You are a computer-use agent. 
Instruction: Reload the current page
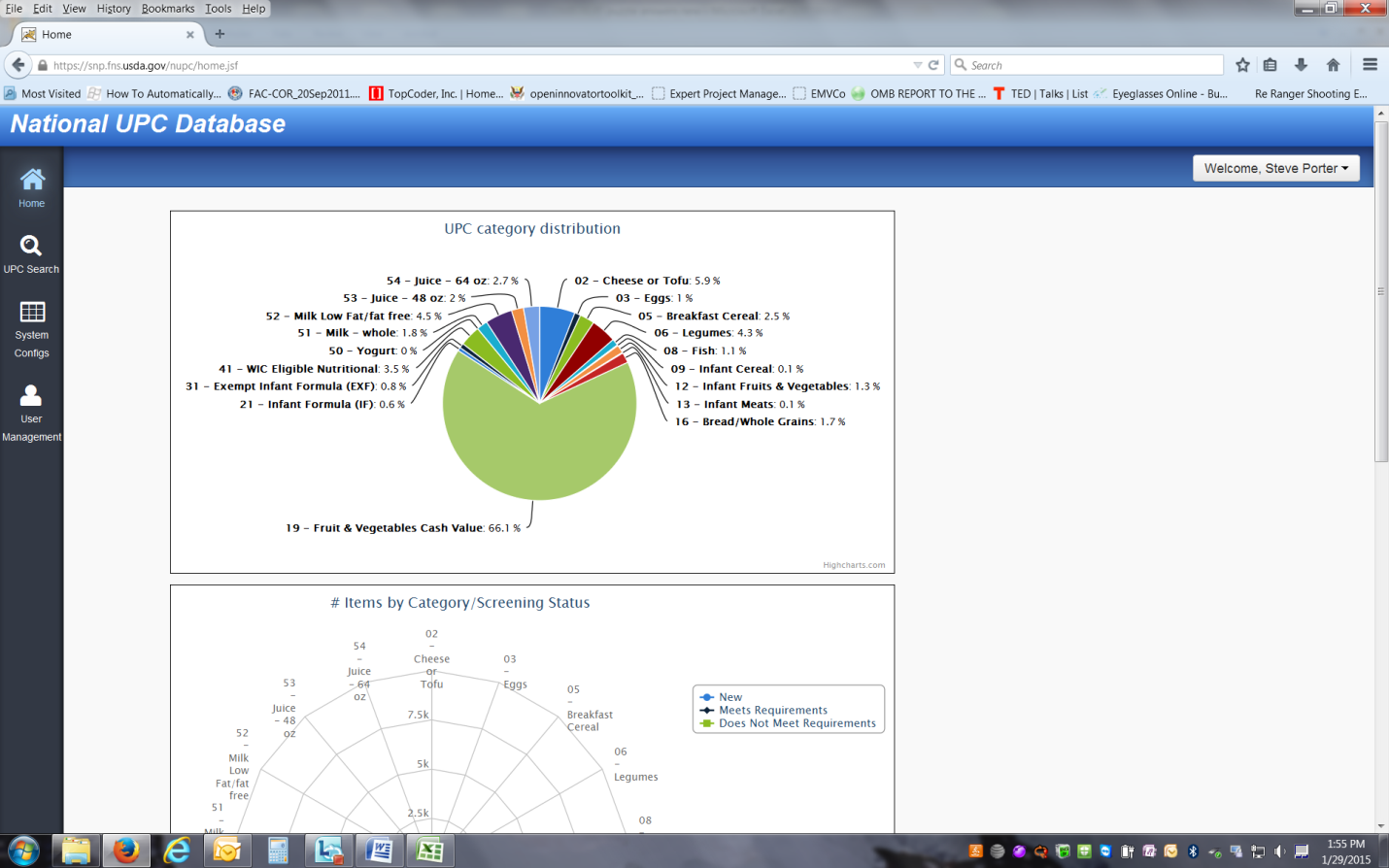coord(933,65)
